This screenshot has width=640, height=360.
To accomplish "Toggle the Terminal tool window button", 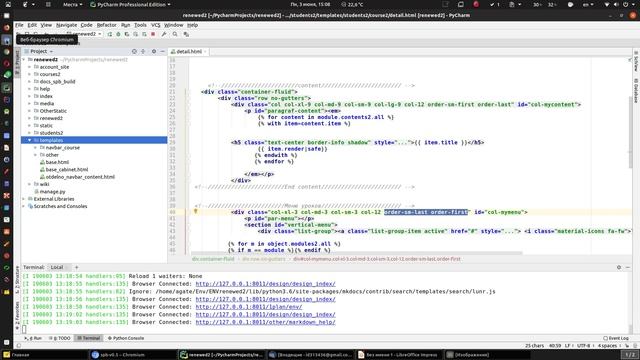I will [x=89, y=338].
